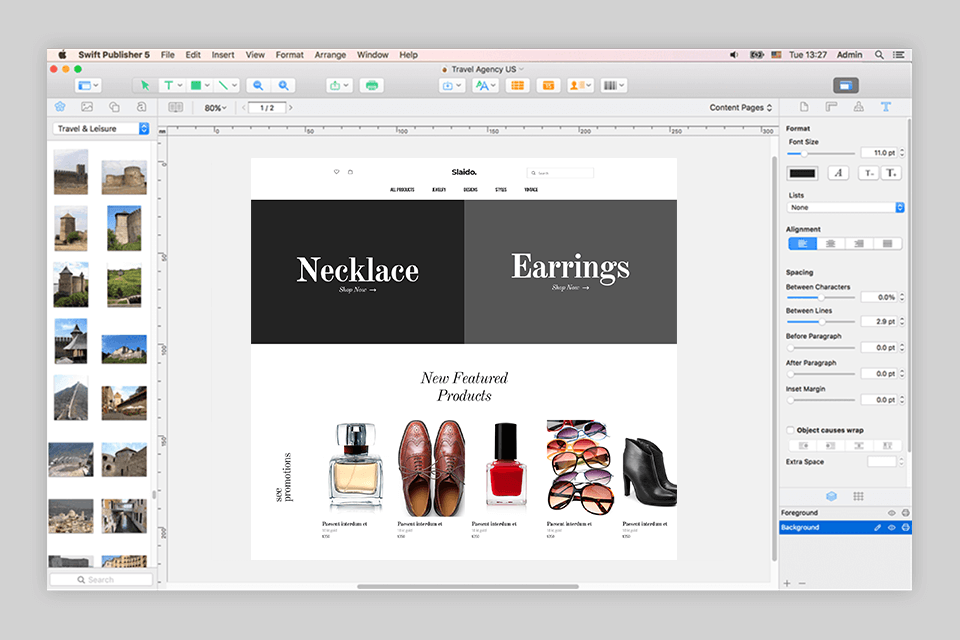Select the Foreground layer row

(x=845, y=513)
